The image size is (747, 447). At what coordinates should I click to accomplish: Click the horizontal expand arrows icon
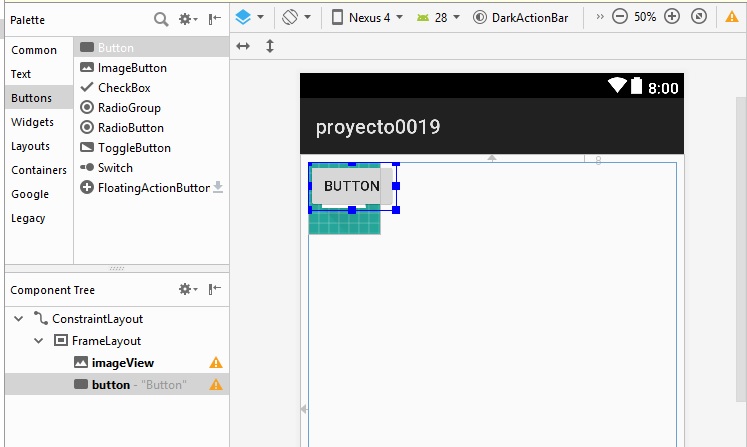[243, 46]
